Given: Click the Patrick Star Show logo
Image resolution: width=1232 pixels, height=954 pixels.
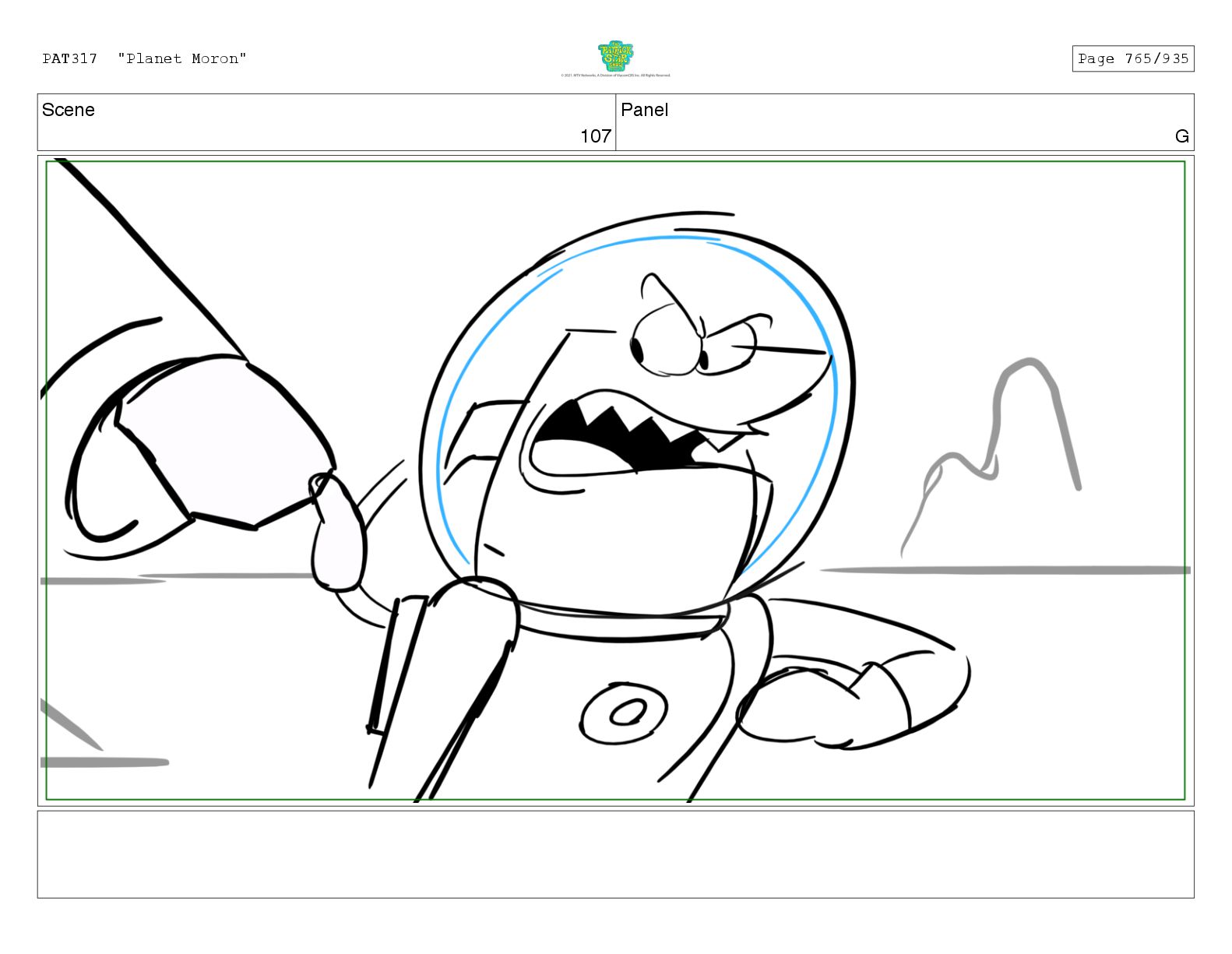Looking at the screenshot, I should pyautogui.click(x=615, y=56).
